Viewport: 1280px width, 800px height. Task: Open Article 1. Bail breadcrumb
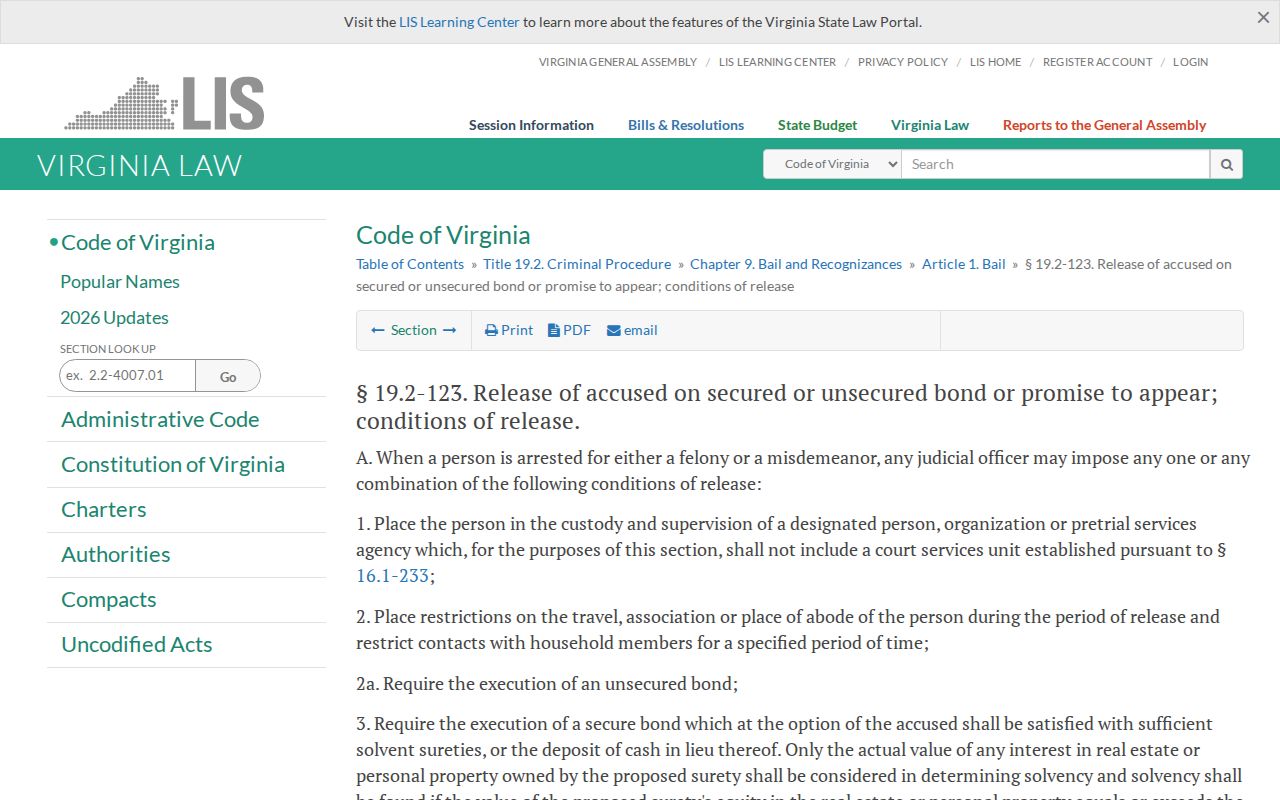(964, 264)
